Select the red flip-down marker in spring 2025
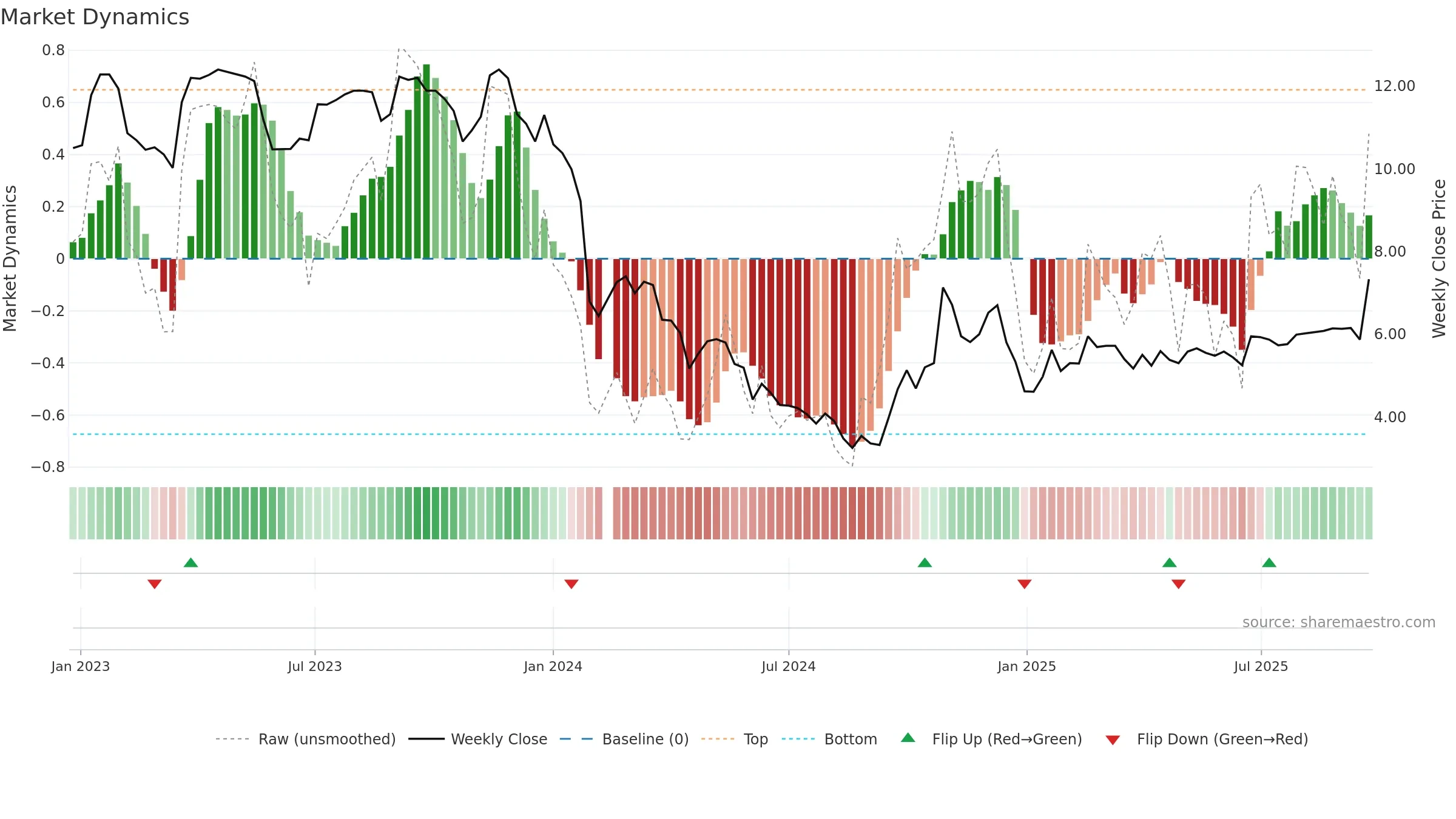 [1179, 584]
